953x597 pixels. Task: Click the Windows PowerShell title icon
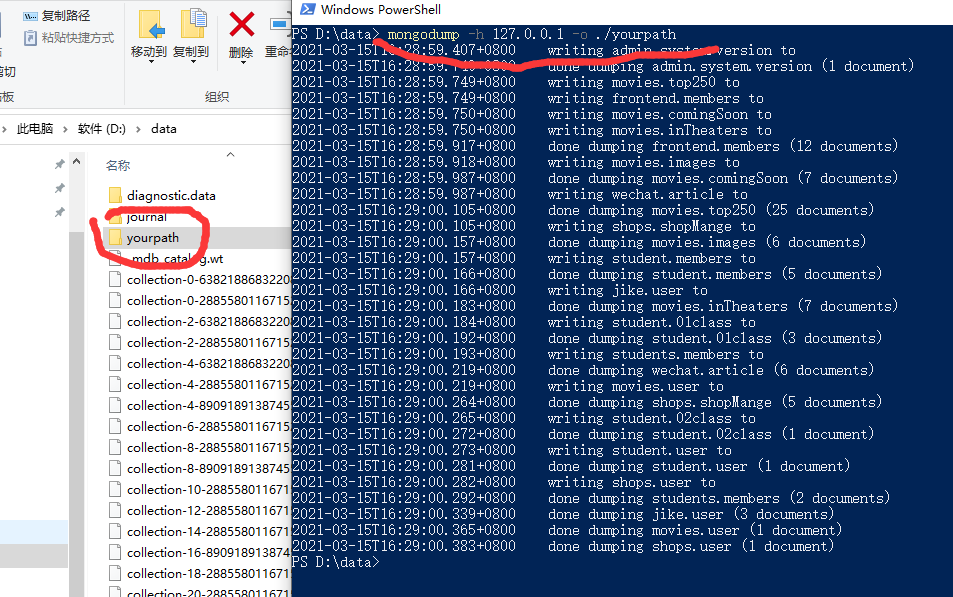click(x=308, y=9)
